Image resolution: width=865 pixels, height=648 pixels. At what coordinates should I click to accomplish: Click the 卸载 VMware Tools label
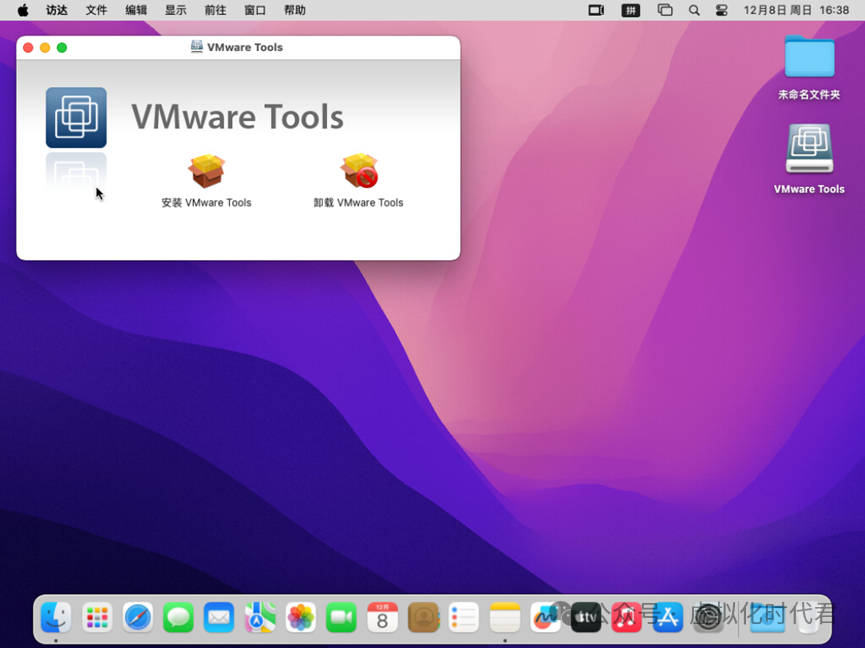[359, 203]
